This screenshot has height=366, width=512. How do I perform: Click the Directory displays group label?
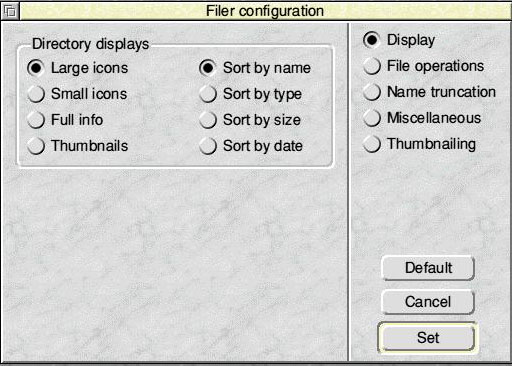90,44
